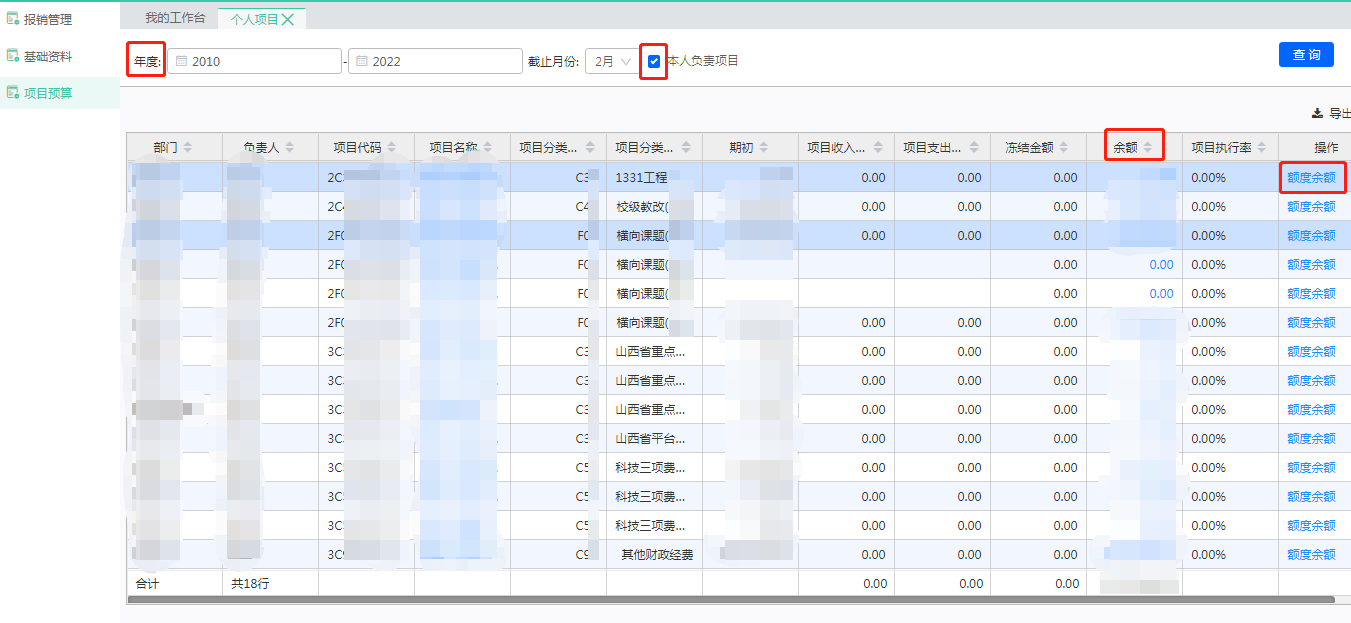The width and height of the screenshot is (1351, 623).
Task: Click the horizontal scrollbar under the table
Action: (730, 600)
